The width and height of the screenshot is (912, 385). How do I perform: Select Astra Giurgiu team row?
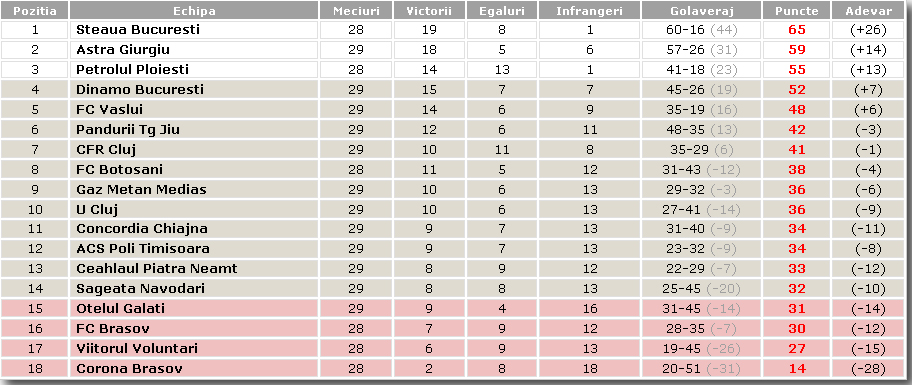tap(453, 50)
